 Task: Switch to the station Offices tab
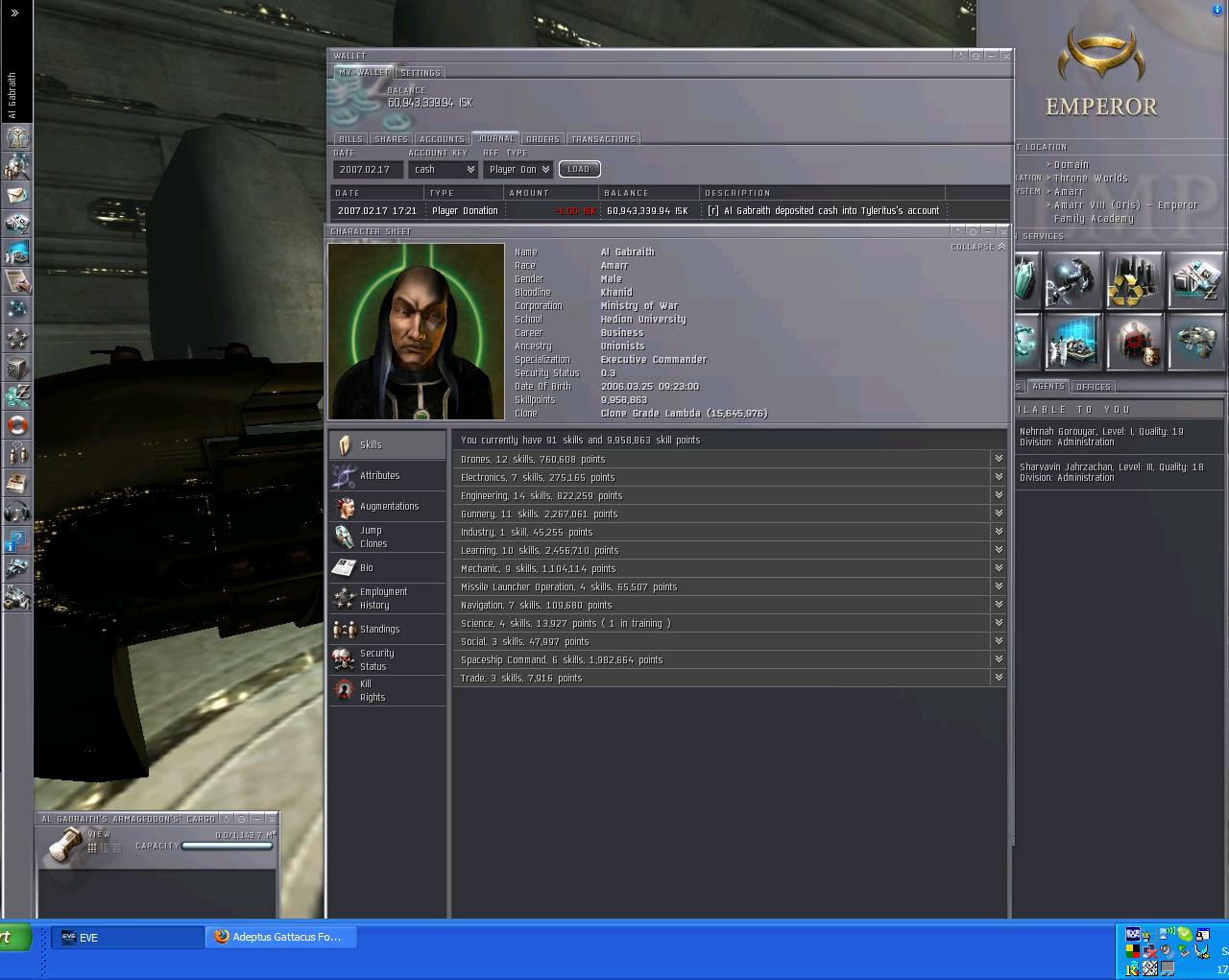1093,387
